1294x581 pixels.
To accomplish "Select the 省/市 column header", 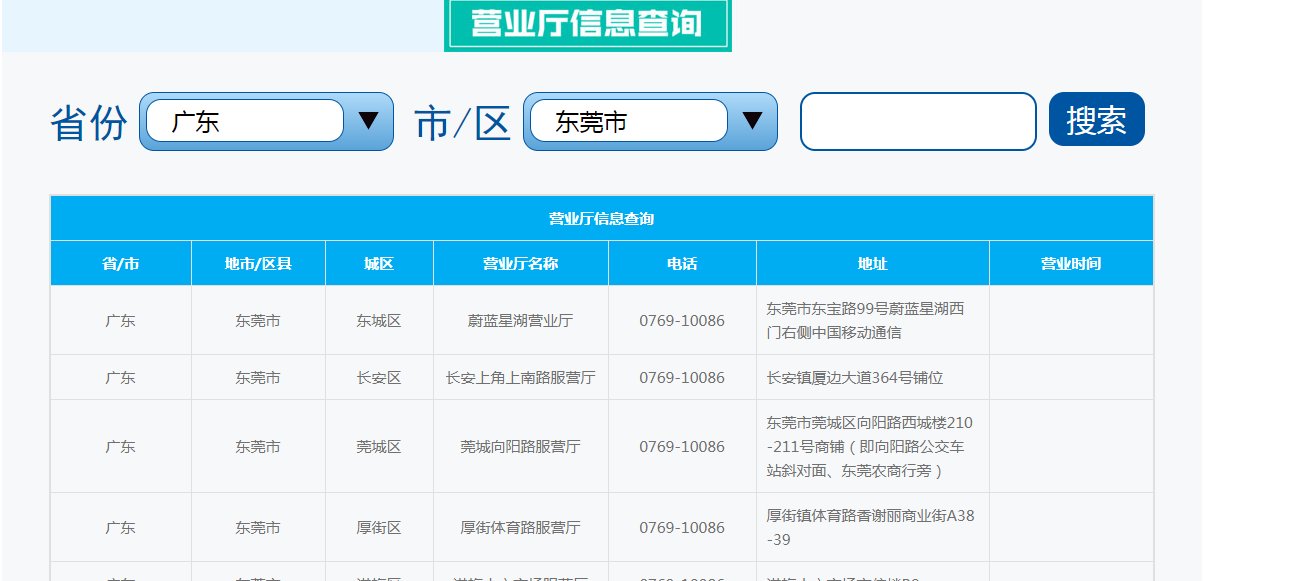I will pyautogui.click(x=120, y=262).
